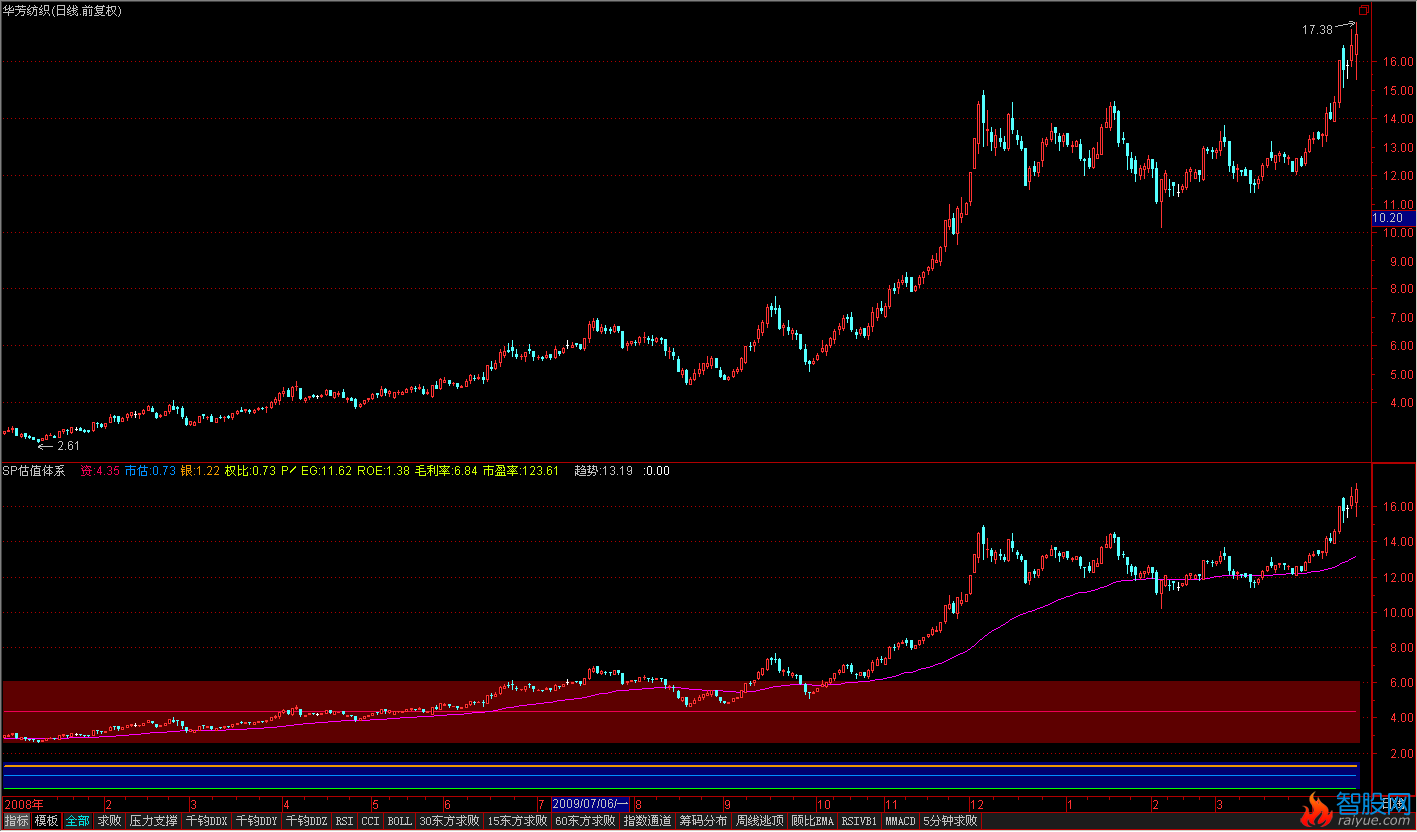Select the RSIVB1 indicator tab
This screenshot has width=1417, height=832.
tap(858, 821)
